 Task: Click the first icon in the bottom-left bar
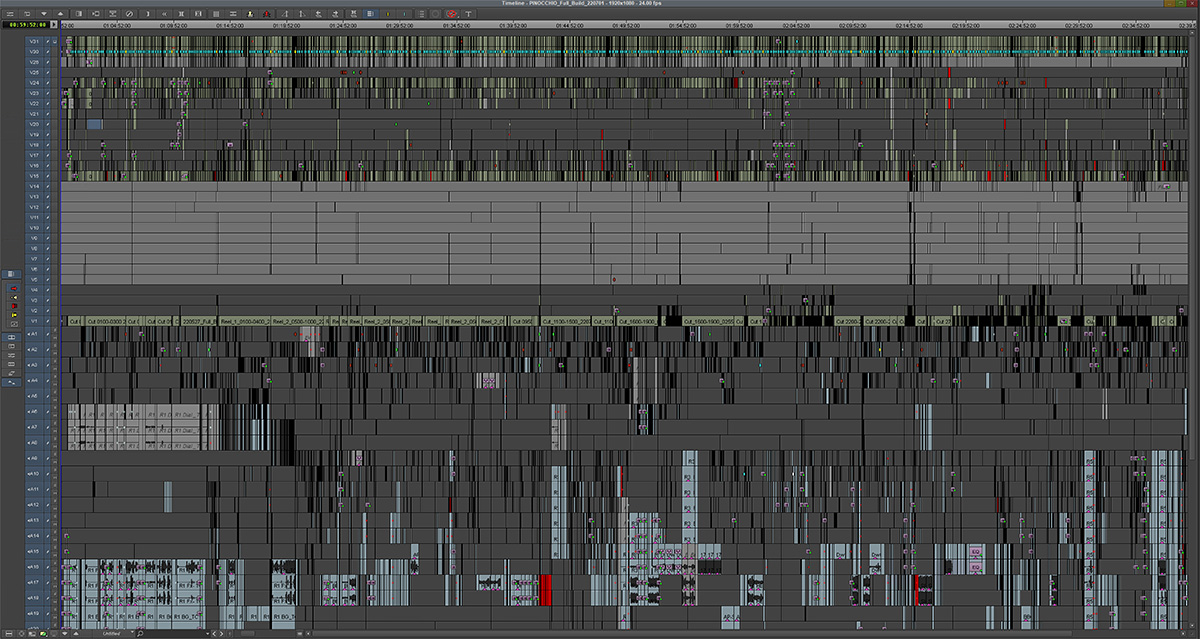[x=7, y=633]
